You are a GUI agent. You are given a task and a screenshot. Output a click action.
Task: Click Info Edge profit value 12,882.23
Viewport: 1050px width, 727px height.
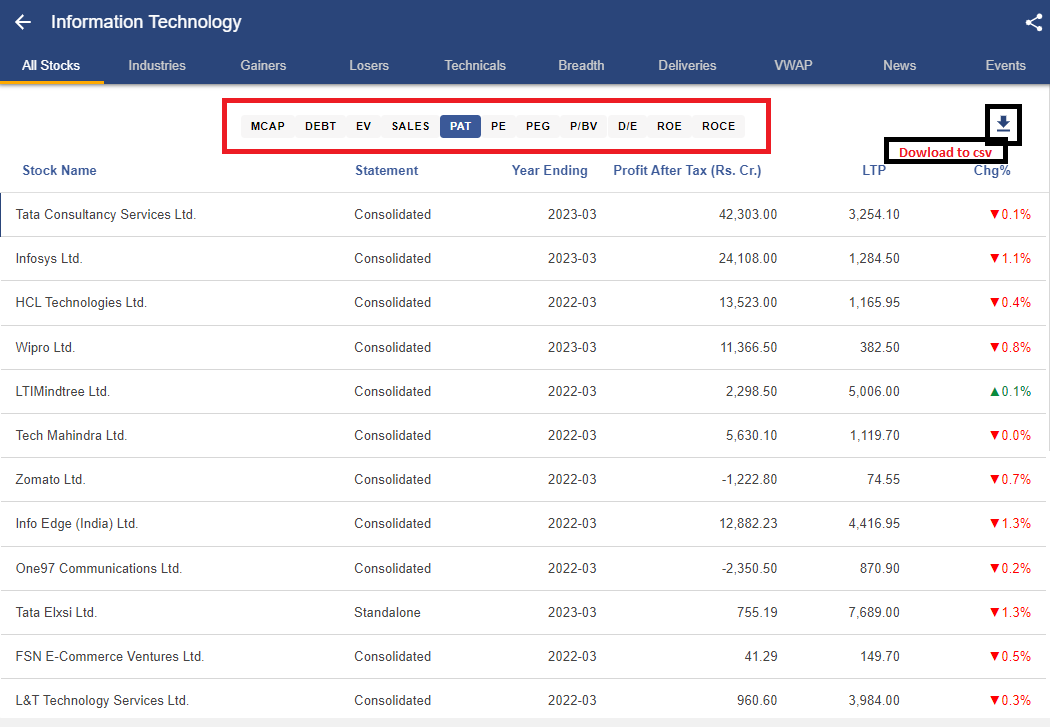(748, 523)
